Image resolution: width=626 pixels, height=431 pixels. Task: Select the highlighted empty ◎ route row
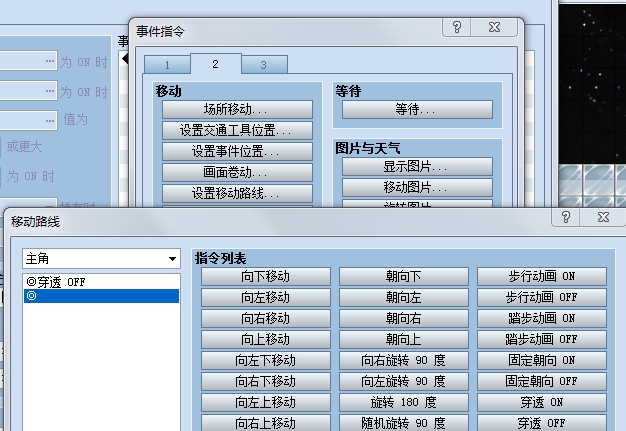[x=101, y=296]
